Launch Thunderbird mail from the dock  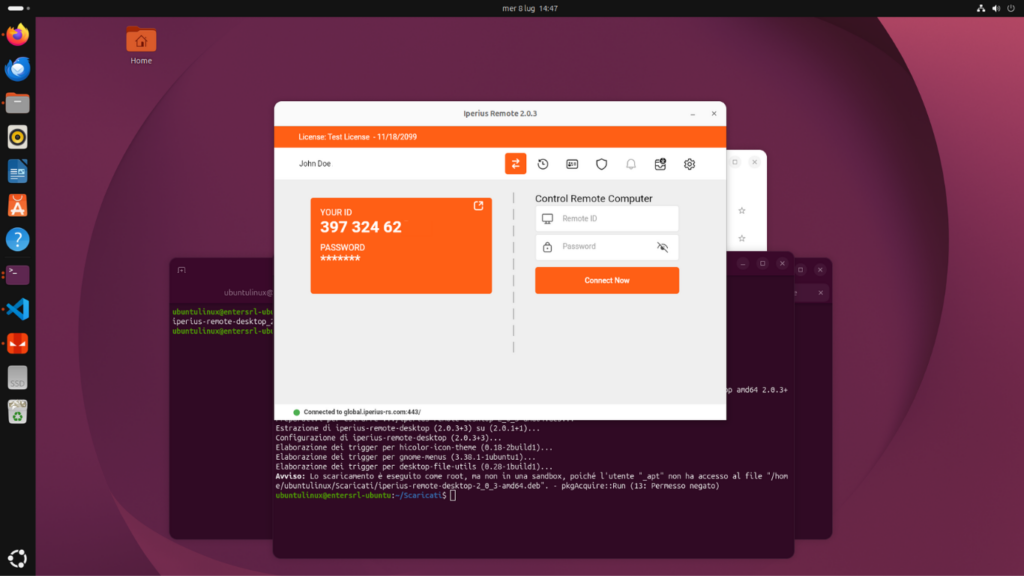click(18, 69)
